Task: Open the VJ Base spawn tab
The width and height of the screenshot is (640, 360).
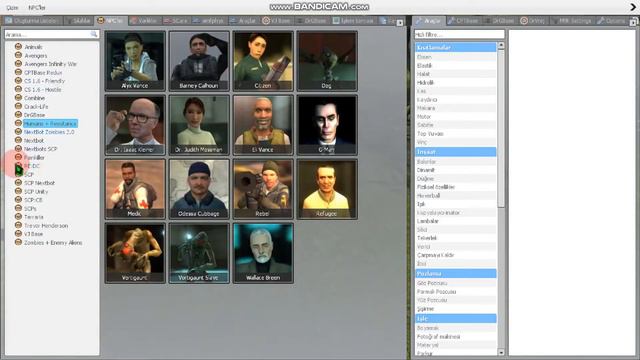Action: point(276,20)
